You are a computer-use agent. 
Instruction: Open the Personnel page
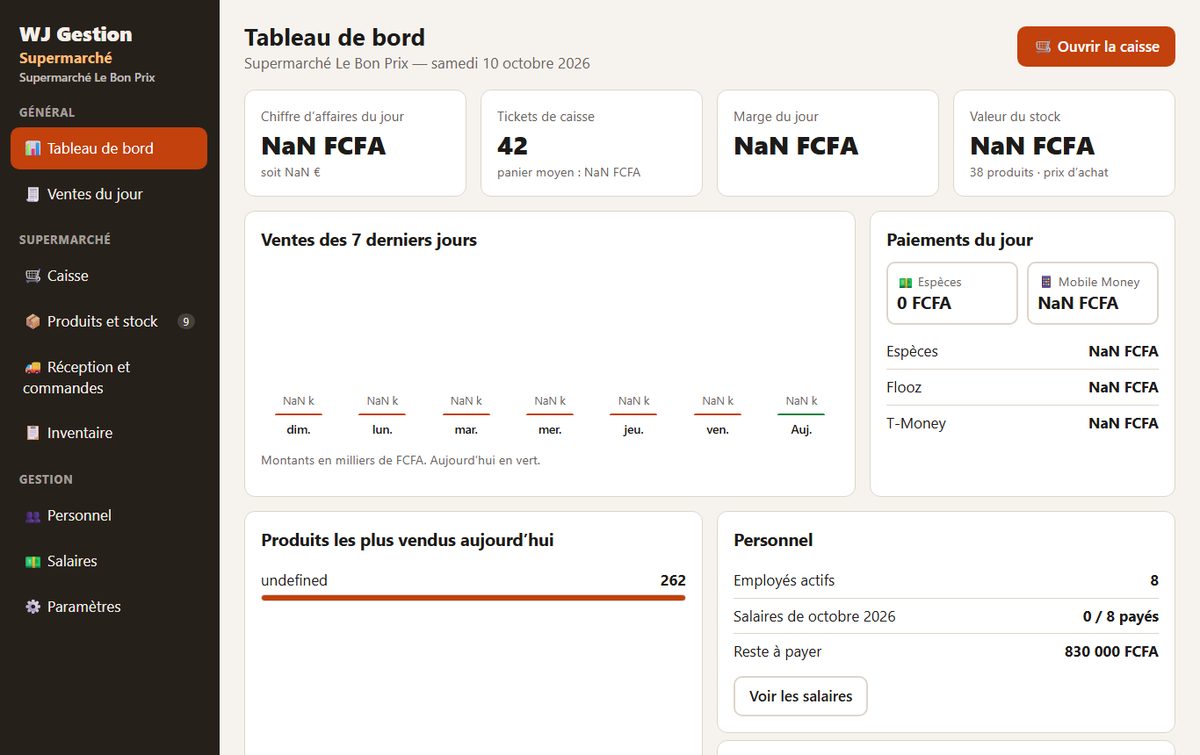click(x=109, y=515)
